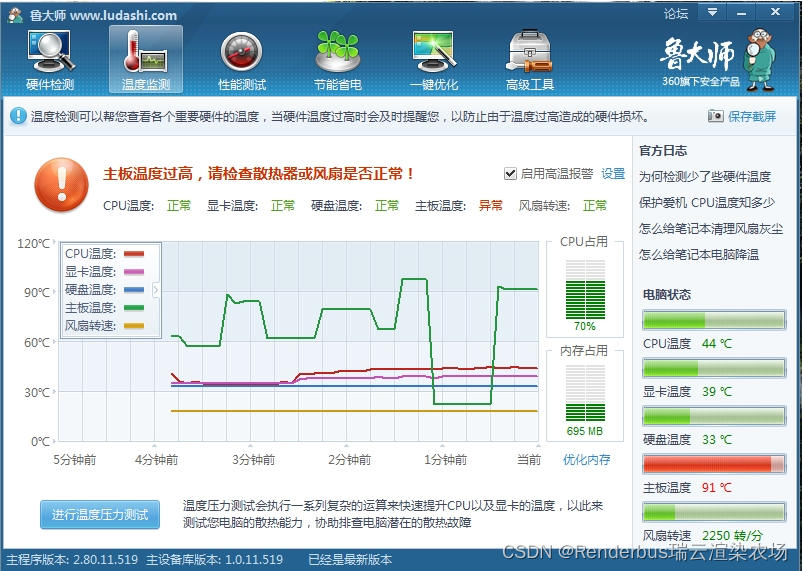The image size is (803, 571).
Task: Click the 显卡温度 正常 status text
Action: (283, 205)
